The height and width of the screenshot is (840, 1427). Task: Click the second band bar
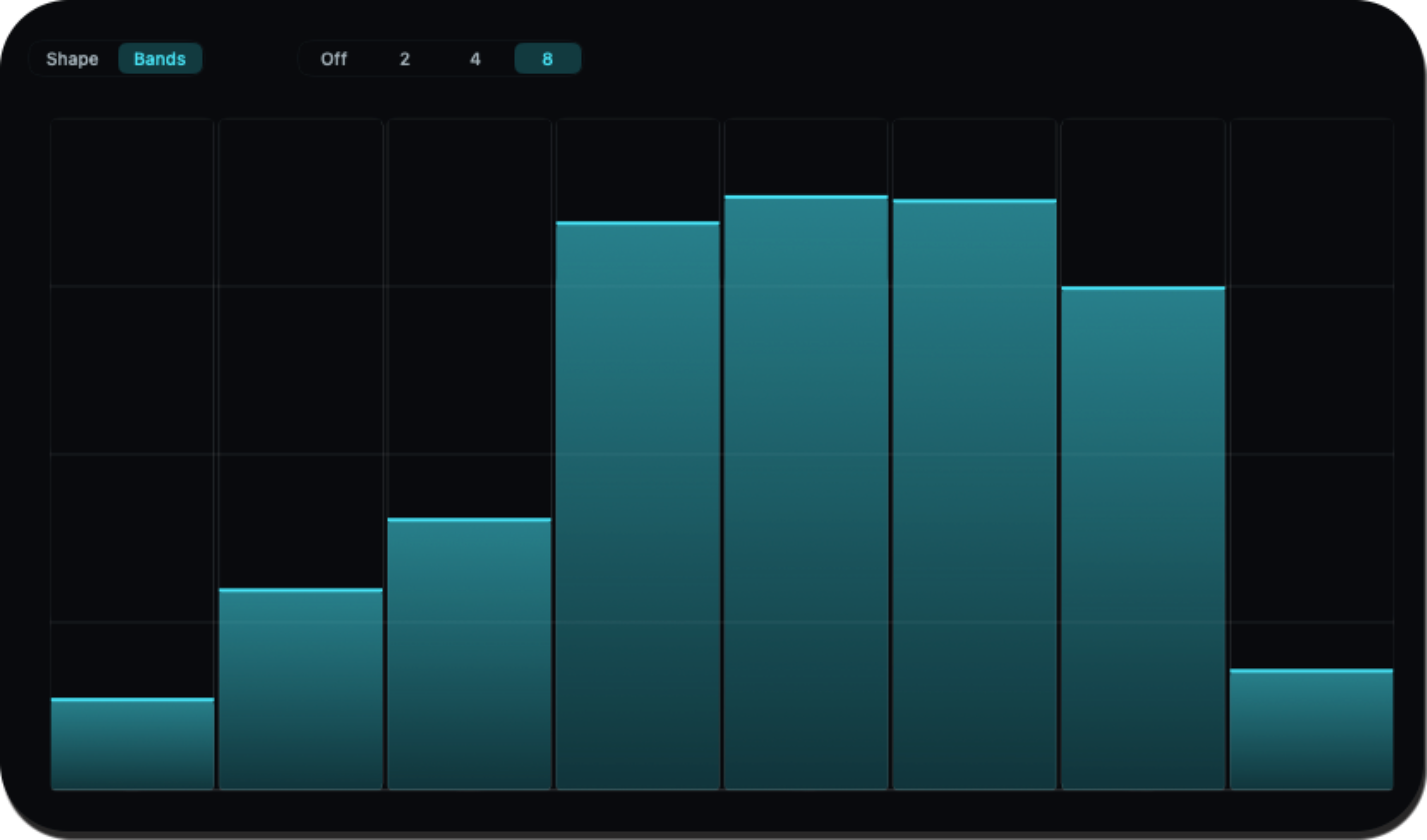point(301,689)
